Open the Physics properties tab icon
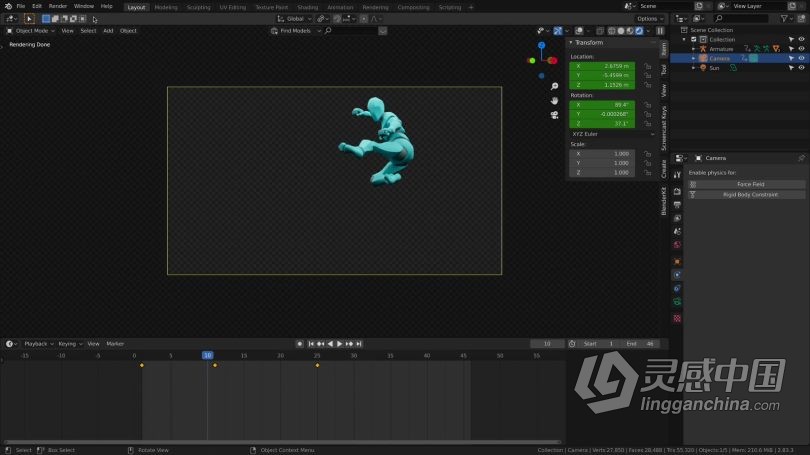Screen dimensions: 810x455 [x=677, y=275]
